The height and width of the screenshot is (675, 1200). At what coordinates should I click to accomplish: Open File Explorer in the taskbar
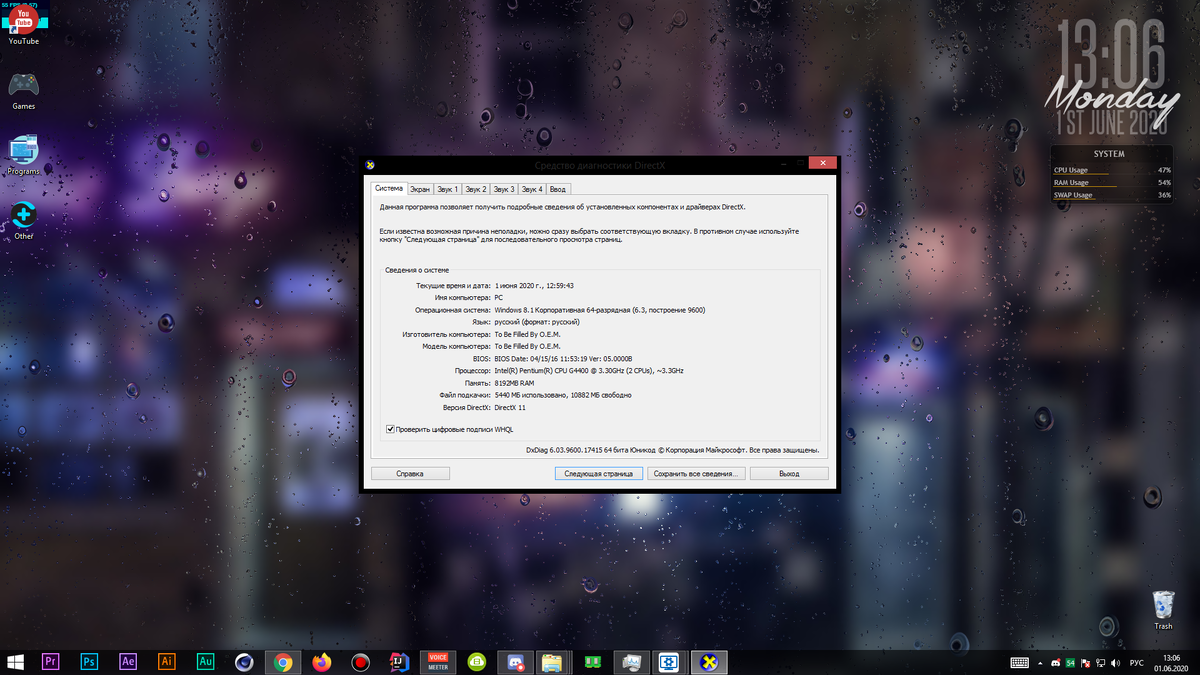(x=552, y=662)
